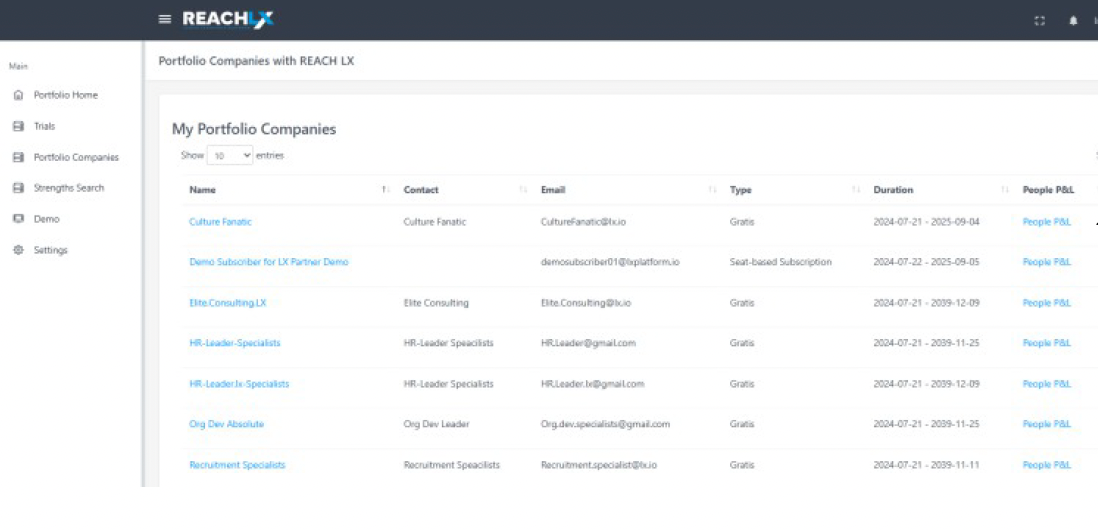1098x530 pixels.
Task: Click duration 2024-07-22 - 2025-09-05
Action: coord(926,262)
